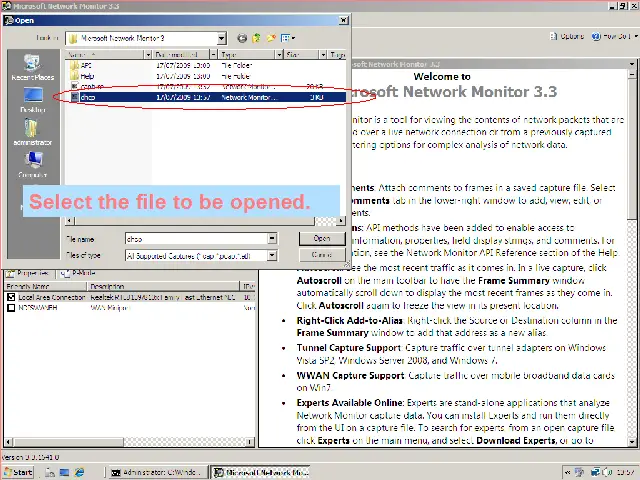This screenshot has height=480, width=640.
Task: Open the How Do I help menu
Action: point(614,36)
